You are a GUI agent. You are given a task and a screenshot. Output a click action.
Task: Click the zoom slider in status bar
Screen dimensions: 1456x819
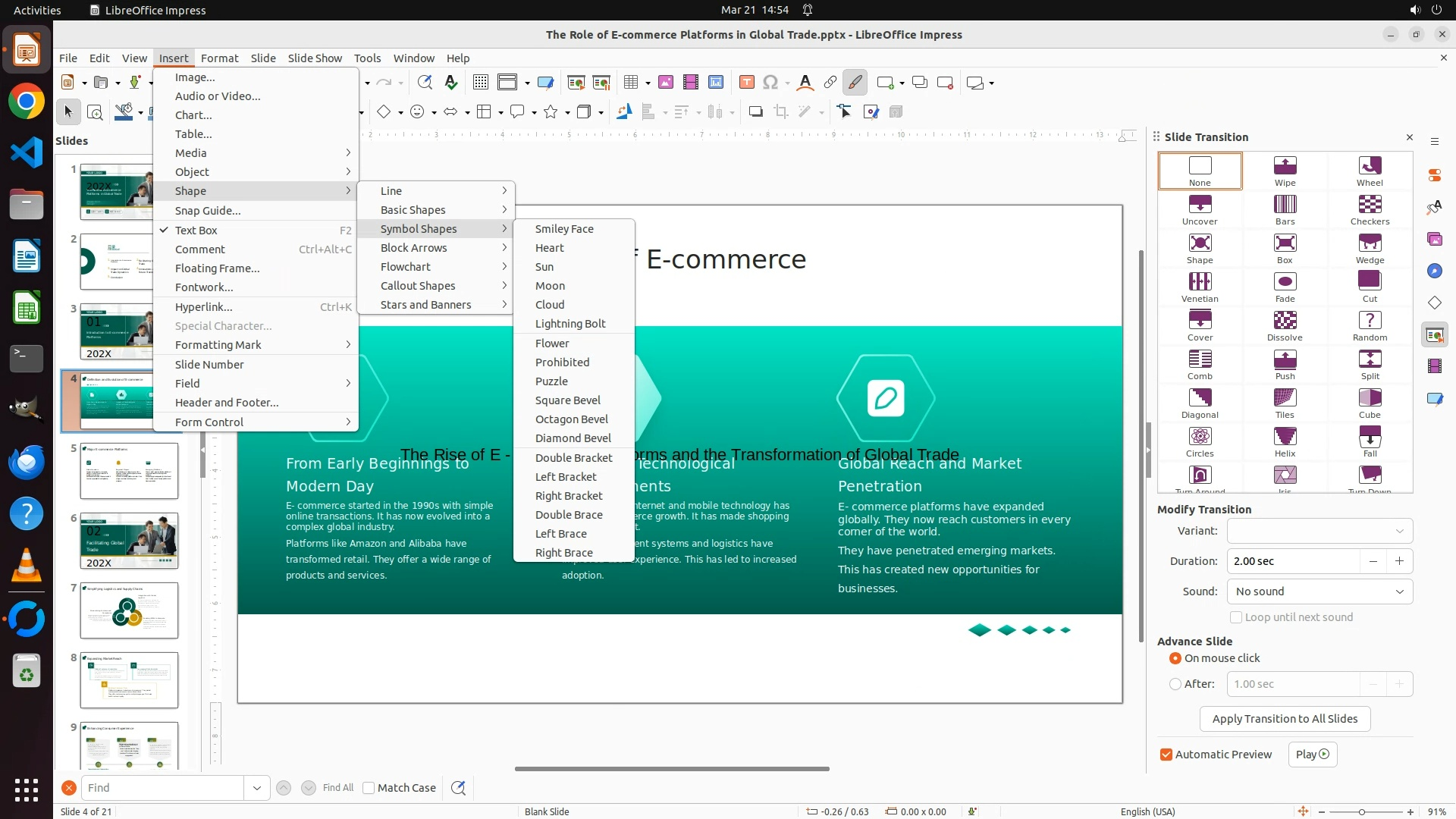(x=1362, y=812)
